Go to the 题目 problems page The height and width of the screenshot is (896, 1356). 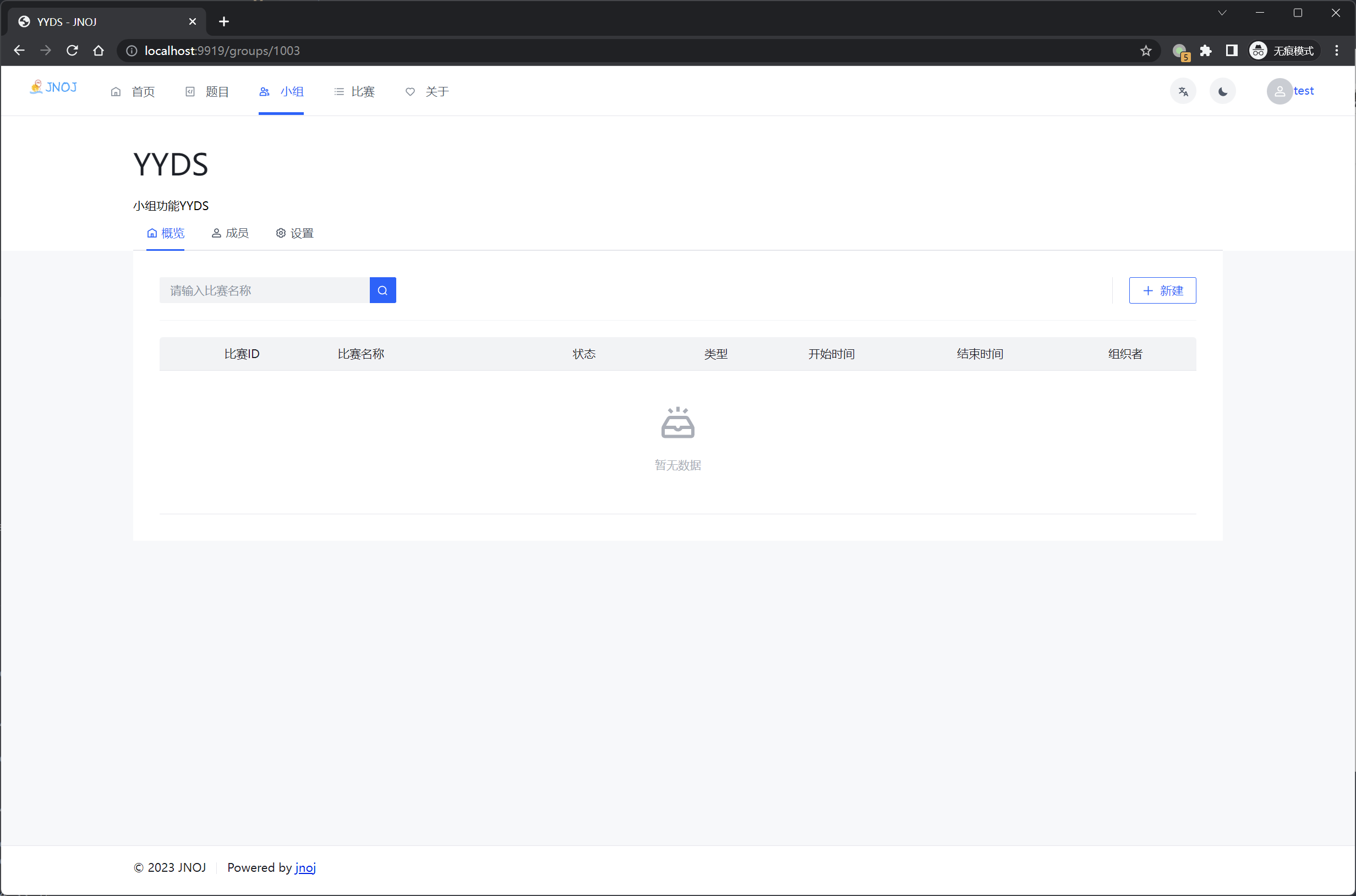(207, 91)
